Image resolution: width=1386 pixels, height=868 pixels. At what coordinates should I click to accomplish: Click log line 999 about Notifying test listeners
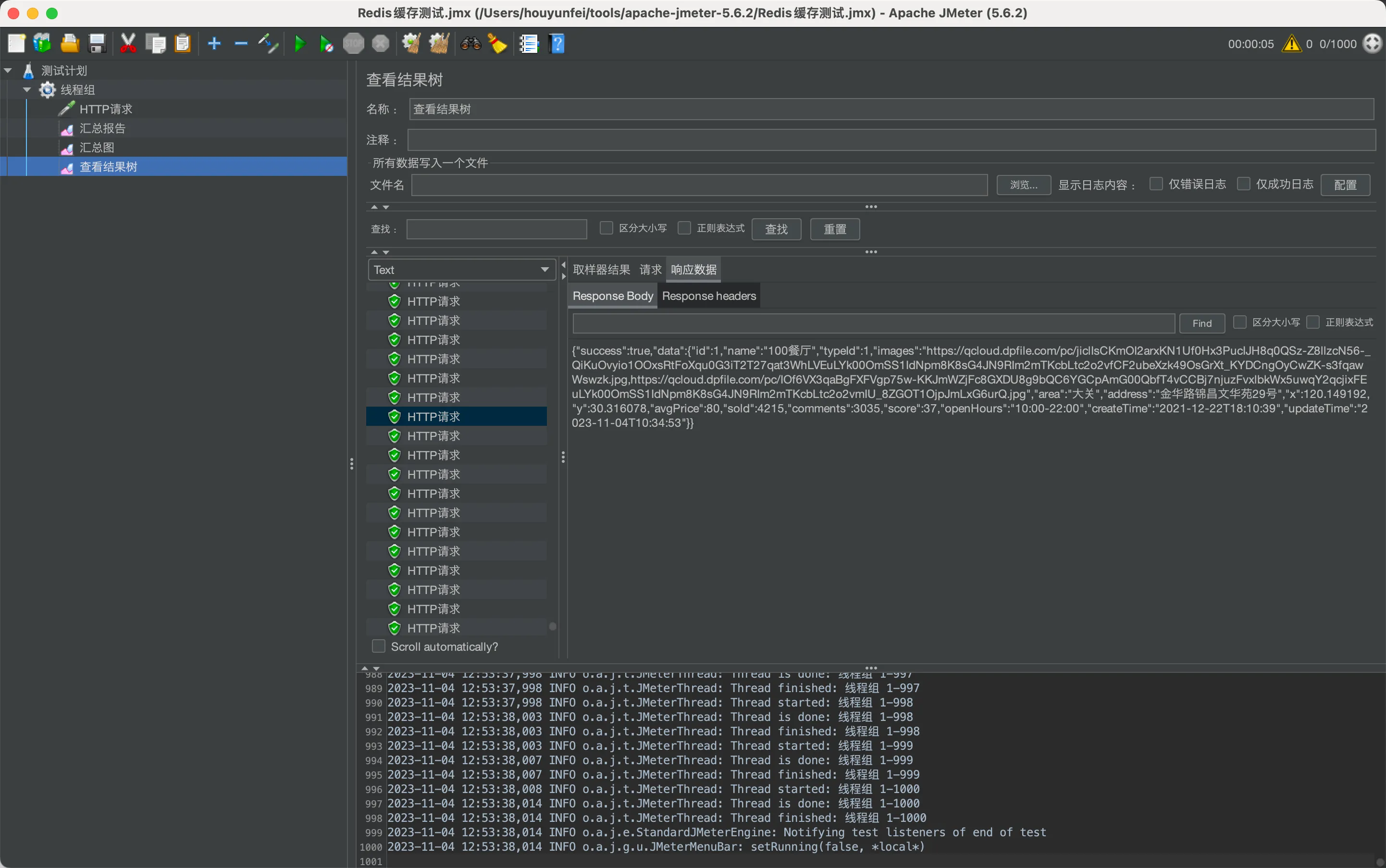tap(717, 832)
